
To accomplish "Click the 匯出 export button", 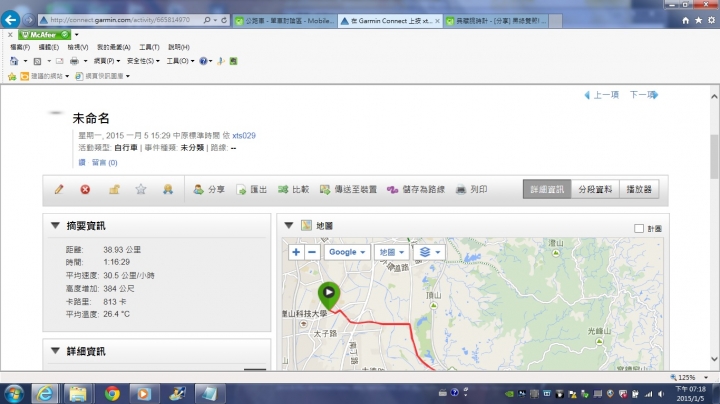I will pos(251,189).
